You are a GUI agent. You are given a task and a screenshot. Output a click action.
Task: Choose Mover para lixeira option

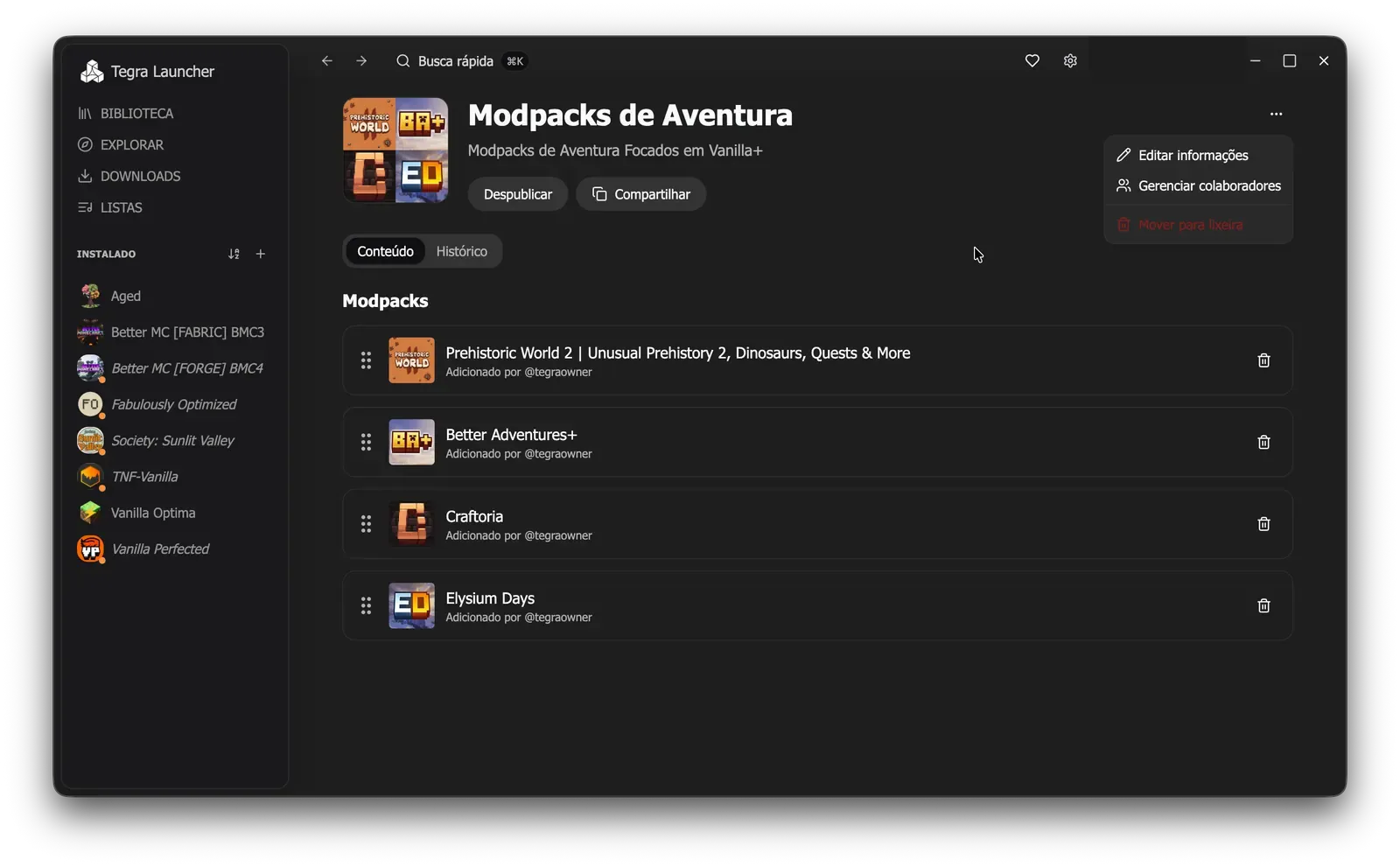1198,226
